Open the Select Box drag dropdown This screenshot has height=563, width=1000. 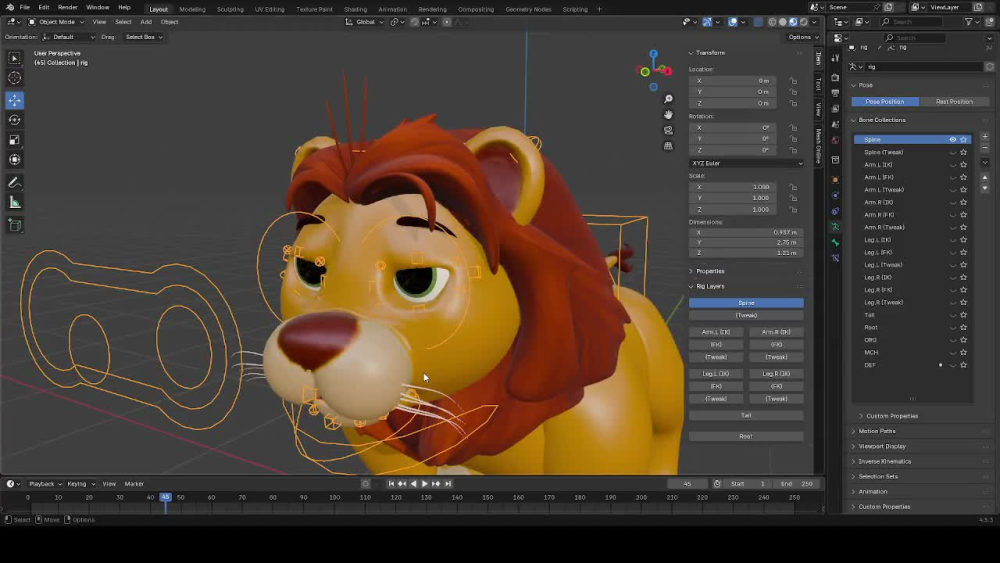click(143, 37)
